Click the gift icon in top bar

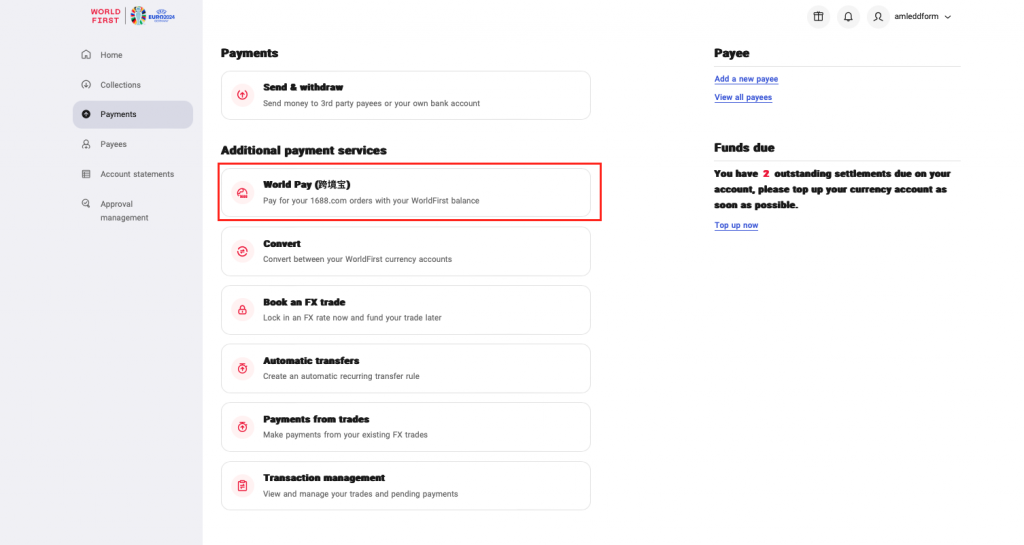pos(818,17)
